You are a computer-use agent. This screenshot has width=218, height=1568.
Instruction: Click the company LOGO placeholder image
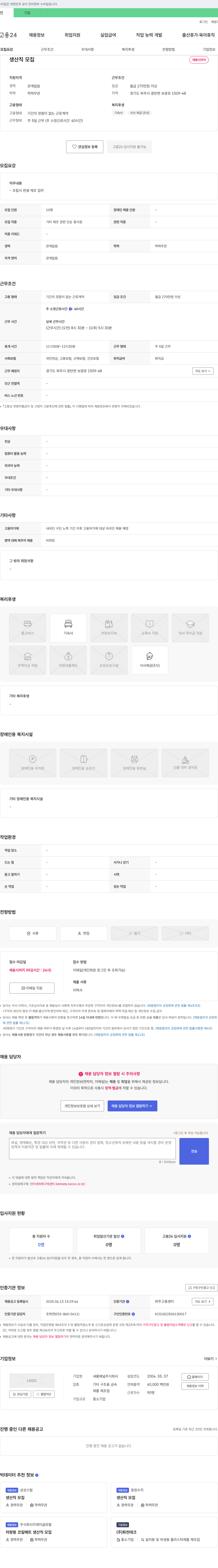(32, 1381)
